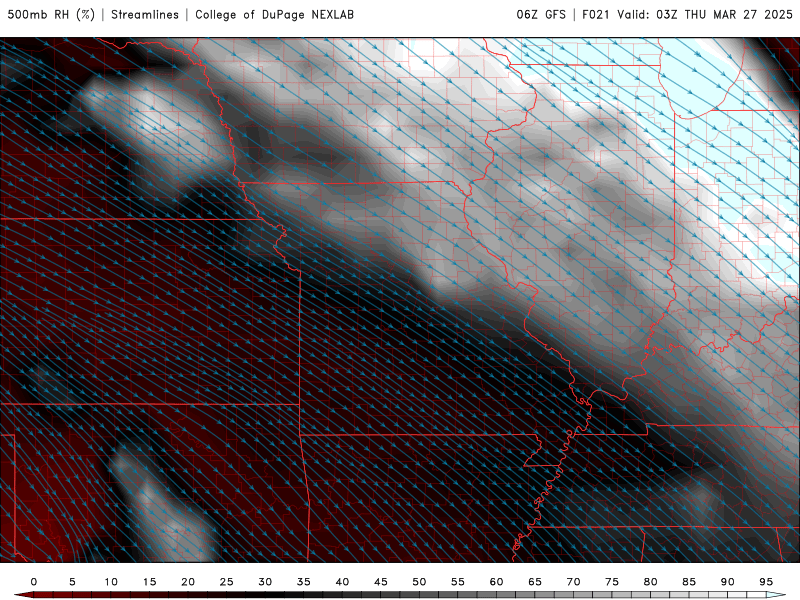Viewport: 800px width, 600px height.
Task: Click the "90" color scale label
Action: tap(728, 582)
